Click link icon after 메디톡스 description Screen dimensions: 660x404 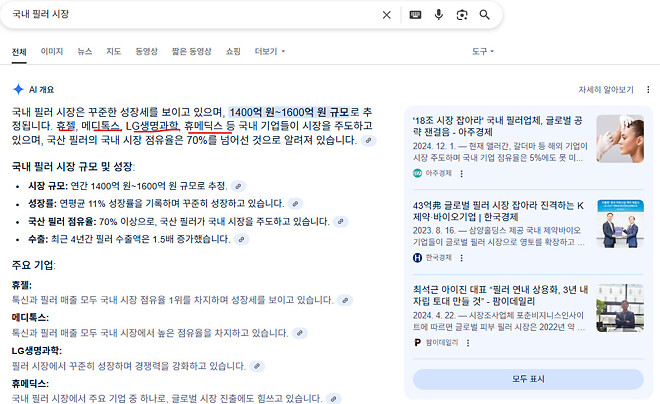tap(300, 333)
